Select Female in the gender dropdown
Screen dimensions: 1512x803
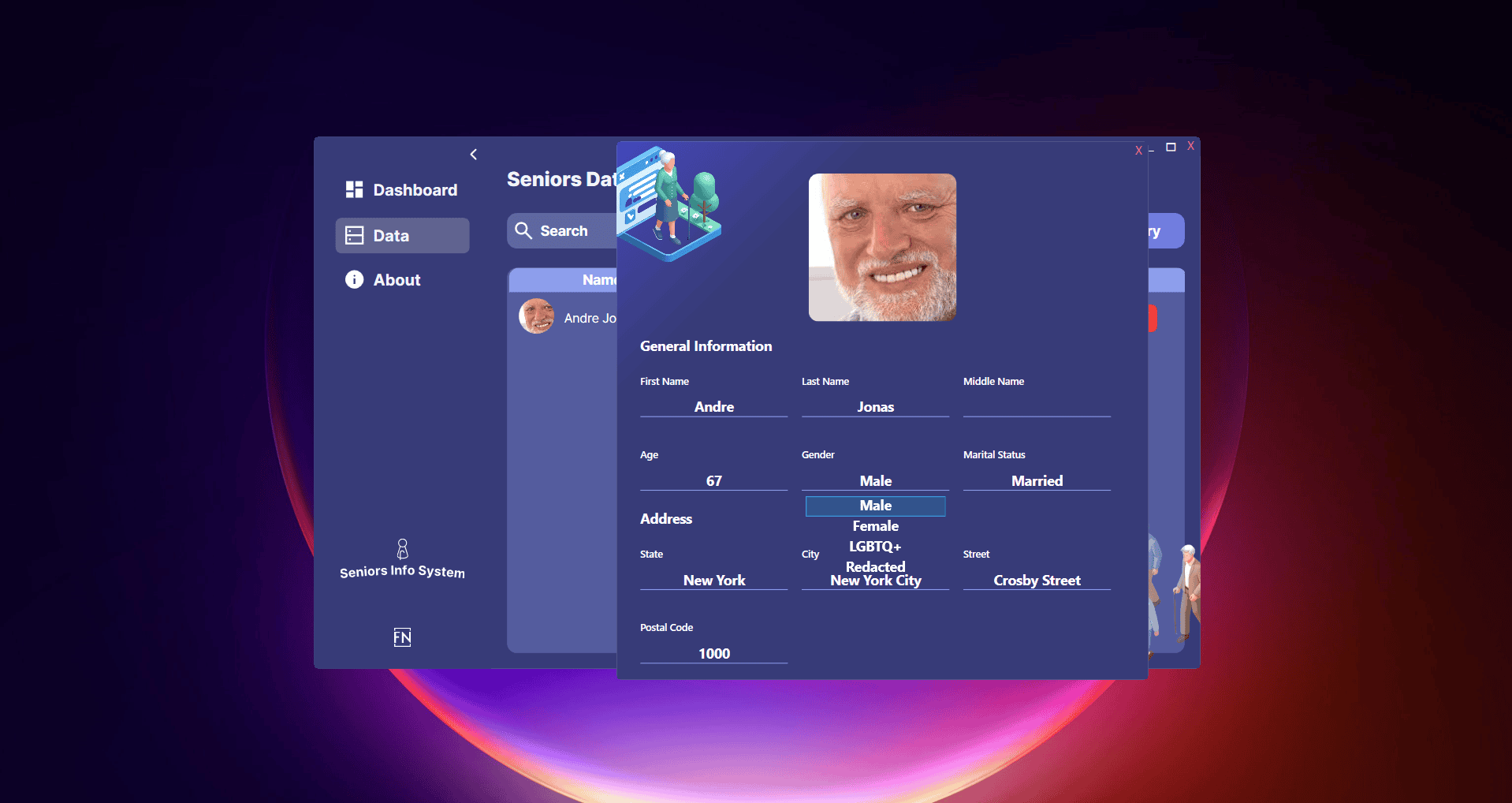coord(875,526)
